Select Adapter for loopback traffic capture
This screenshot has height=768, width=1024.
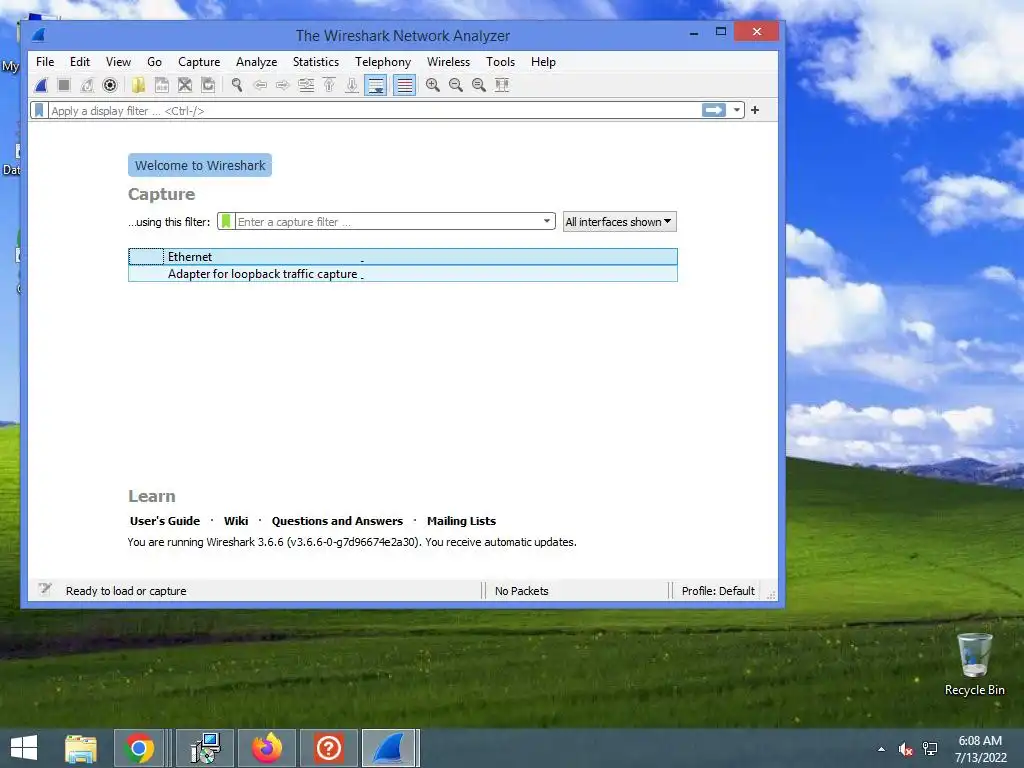403,274
